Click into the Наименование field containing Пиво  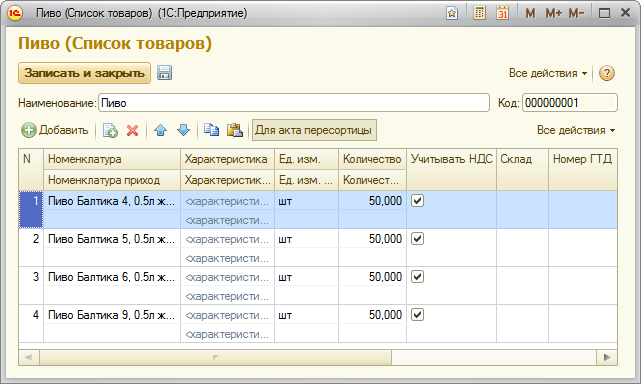[294, 103]
